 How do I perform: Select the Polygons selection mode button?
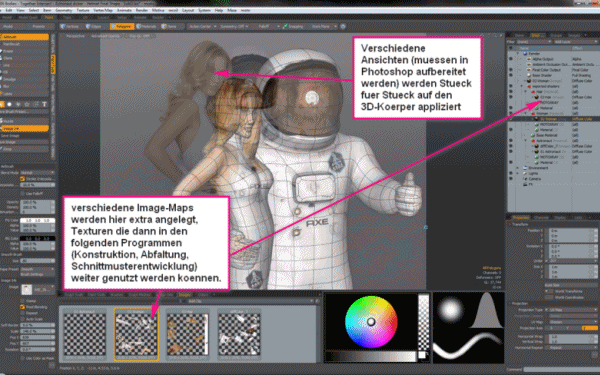(x=122, y=26)
